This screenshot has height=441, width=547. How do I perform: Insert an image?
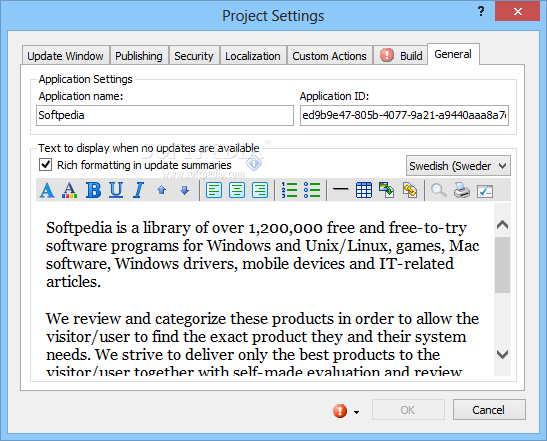(x=387, y=190)
